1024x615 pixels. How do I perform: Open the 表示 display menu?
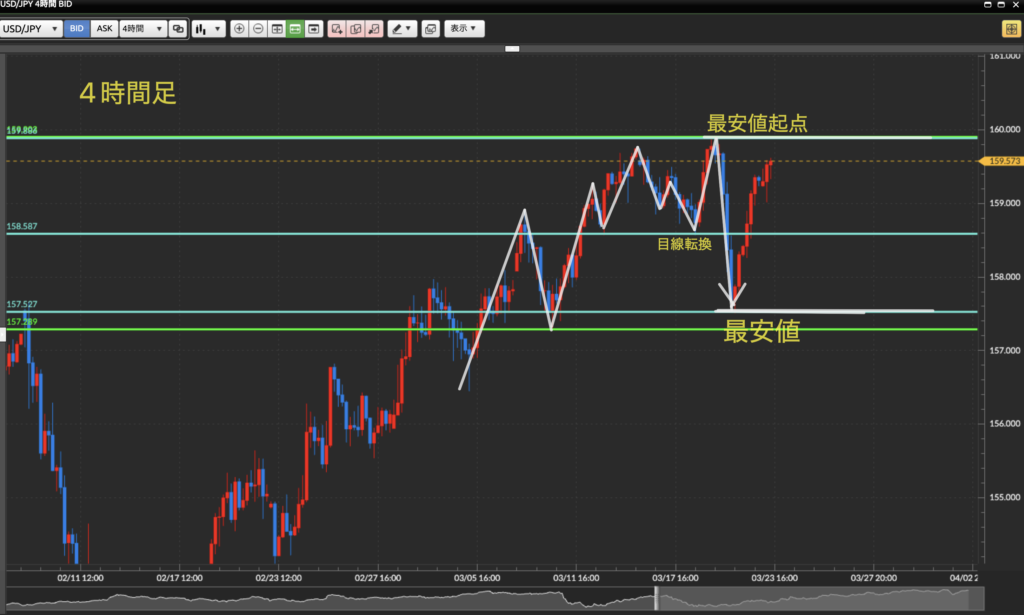[x=464, y=29]
